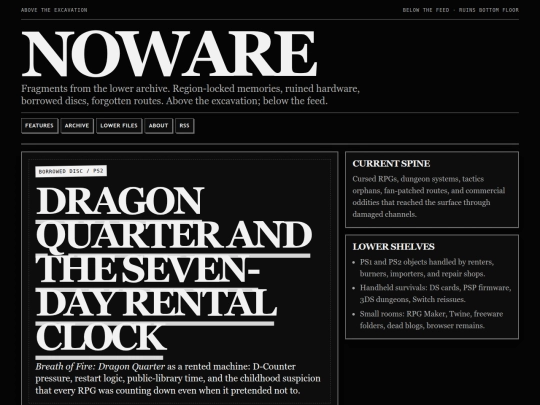This screenshot has height=405, width=540.
Task: Click the NOWARE site title
Action: tap(169, 54)
